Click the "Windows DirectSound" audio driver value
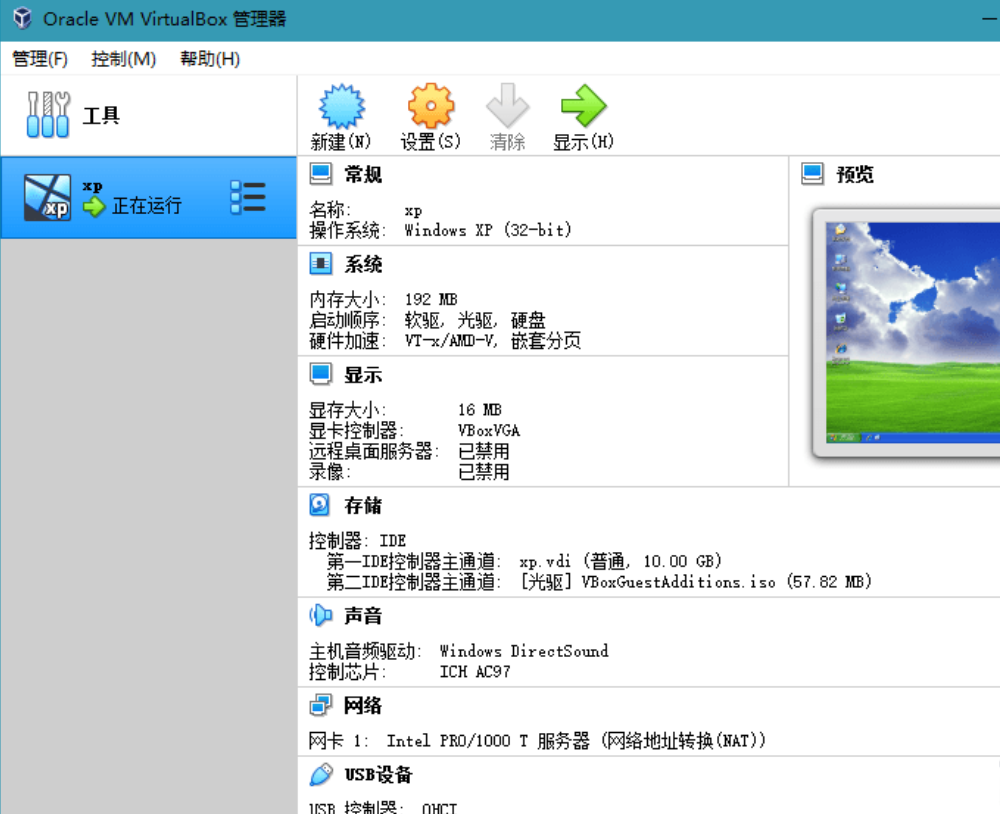 pyautogui.click(x=524, y=651)
